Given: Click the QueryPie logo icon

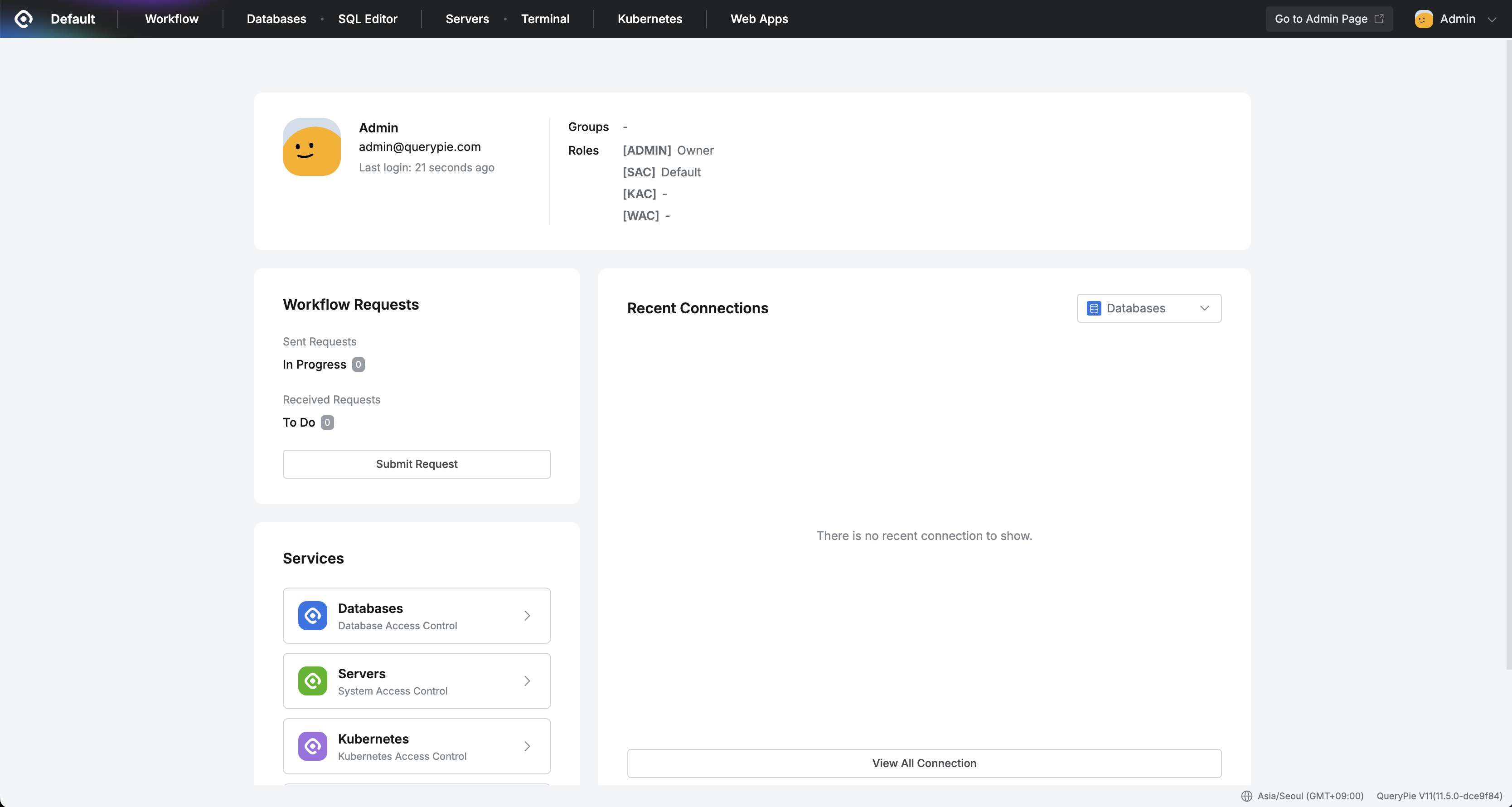Looking at the screenshot, I should point(24,19).
